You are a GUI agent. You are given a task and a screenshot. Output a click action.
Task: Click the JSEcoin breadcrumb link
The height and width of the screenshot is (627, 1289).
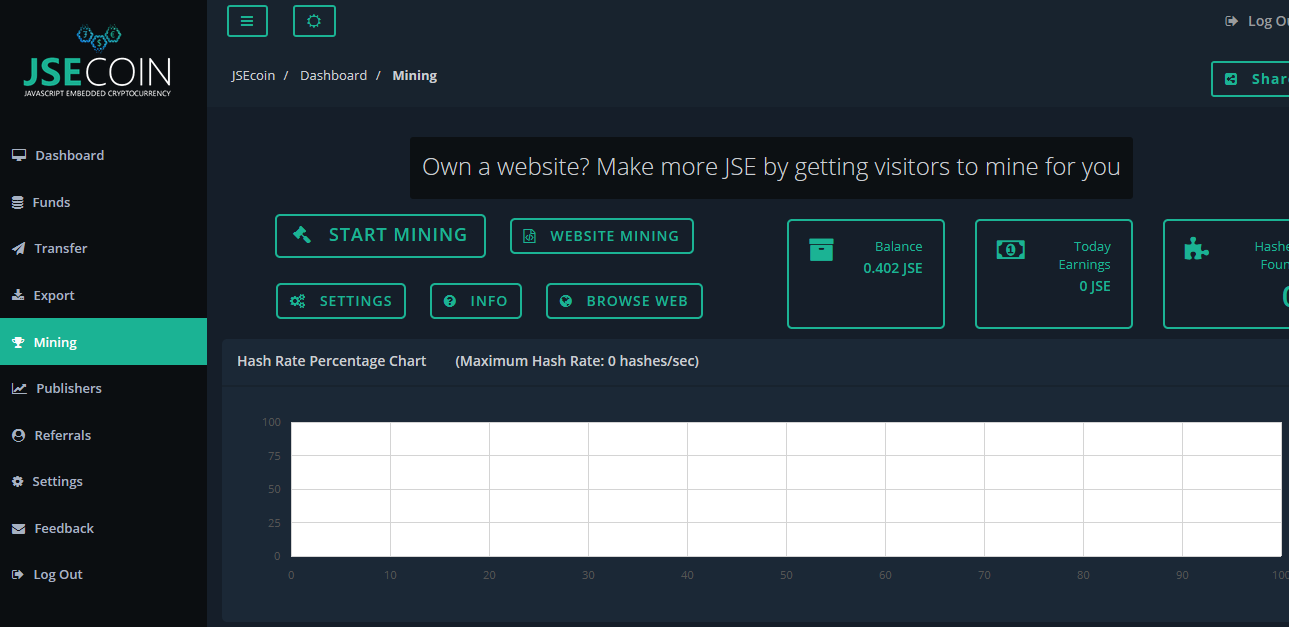[x=253, y=75]
